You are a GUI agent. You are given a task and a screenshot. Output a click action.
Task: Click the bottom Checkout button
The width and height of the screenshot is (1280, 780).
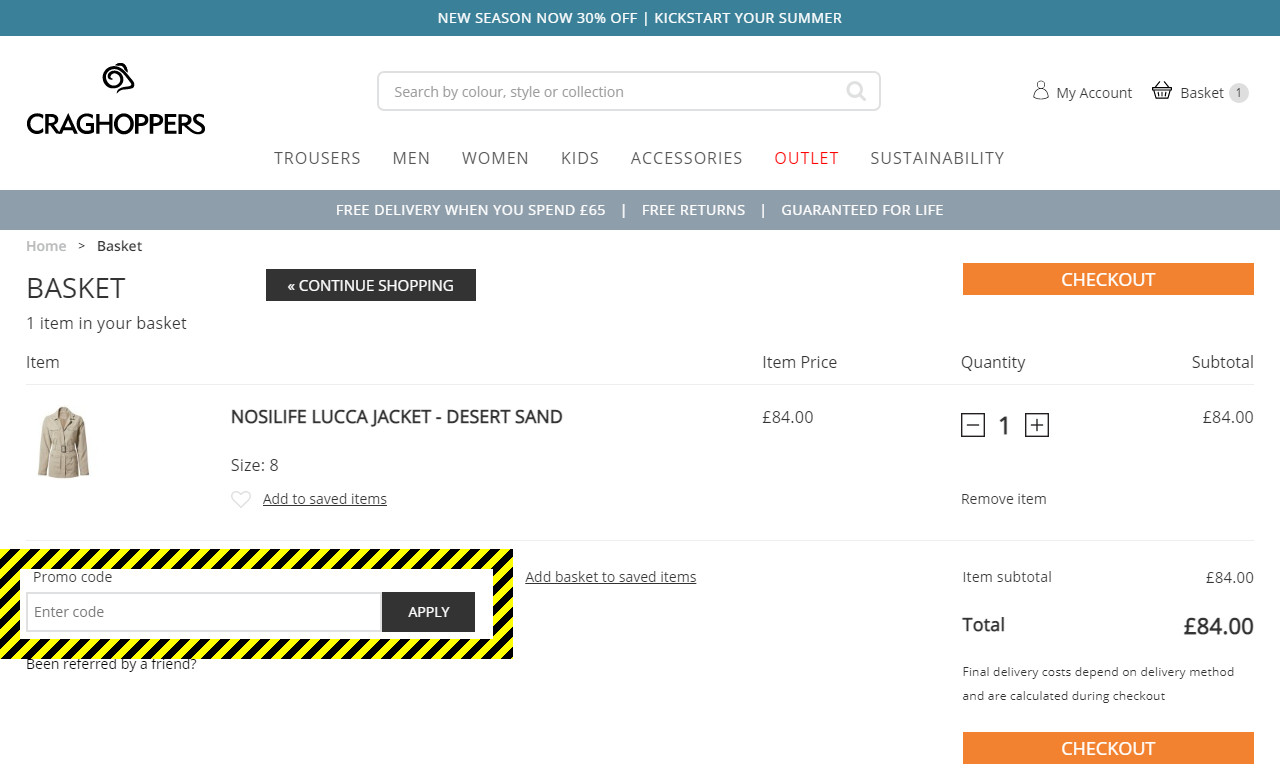[x=1108, y=748]
